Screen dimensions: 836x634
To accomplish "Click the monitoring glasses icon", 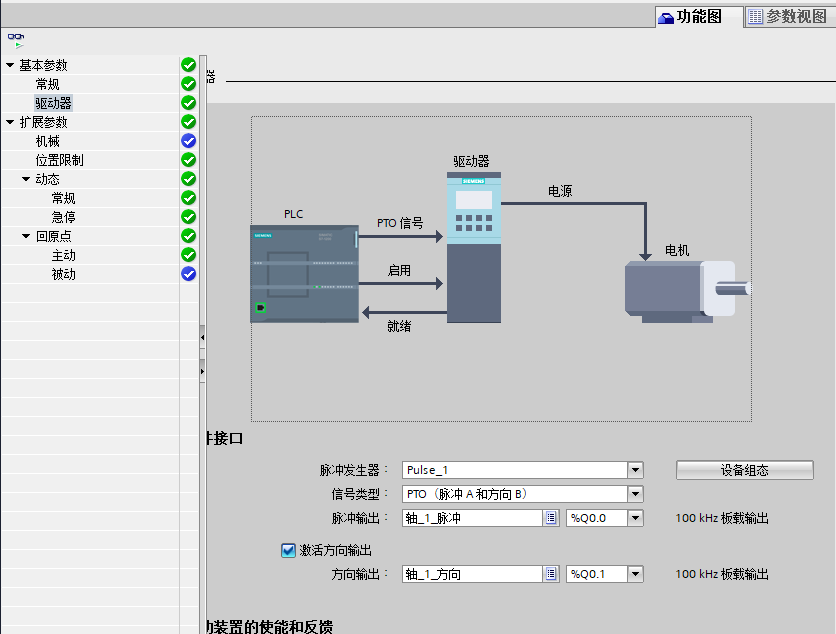I will (15, 37).
